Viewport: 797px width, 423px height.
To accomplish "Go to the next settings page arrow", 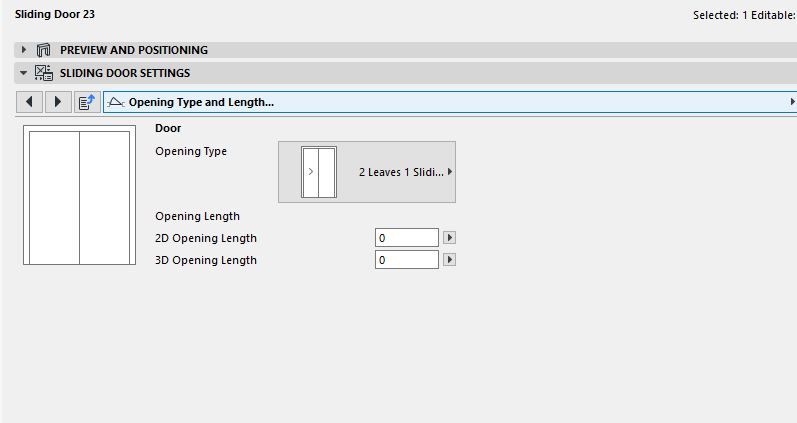I will coord(58,102).
